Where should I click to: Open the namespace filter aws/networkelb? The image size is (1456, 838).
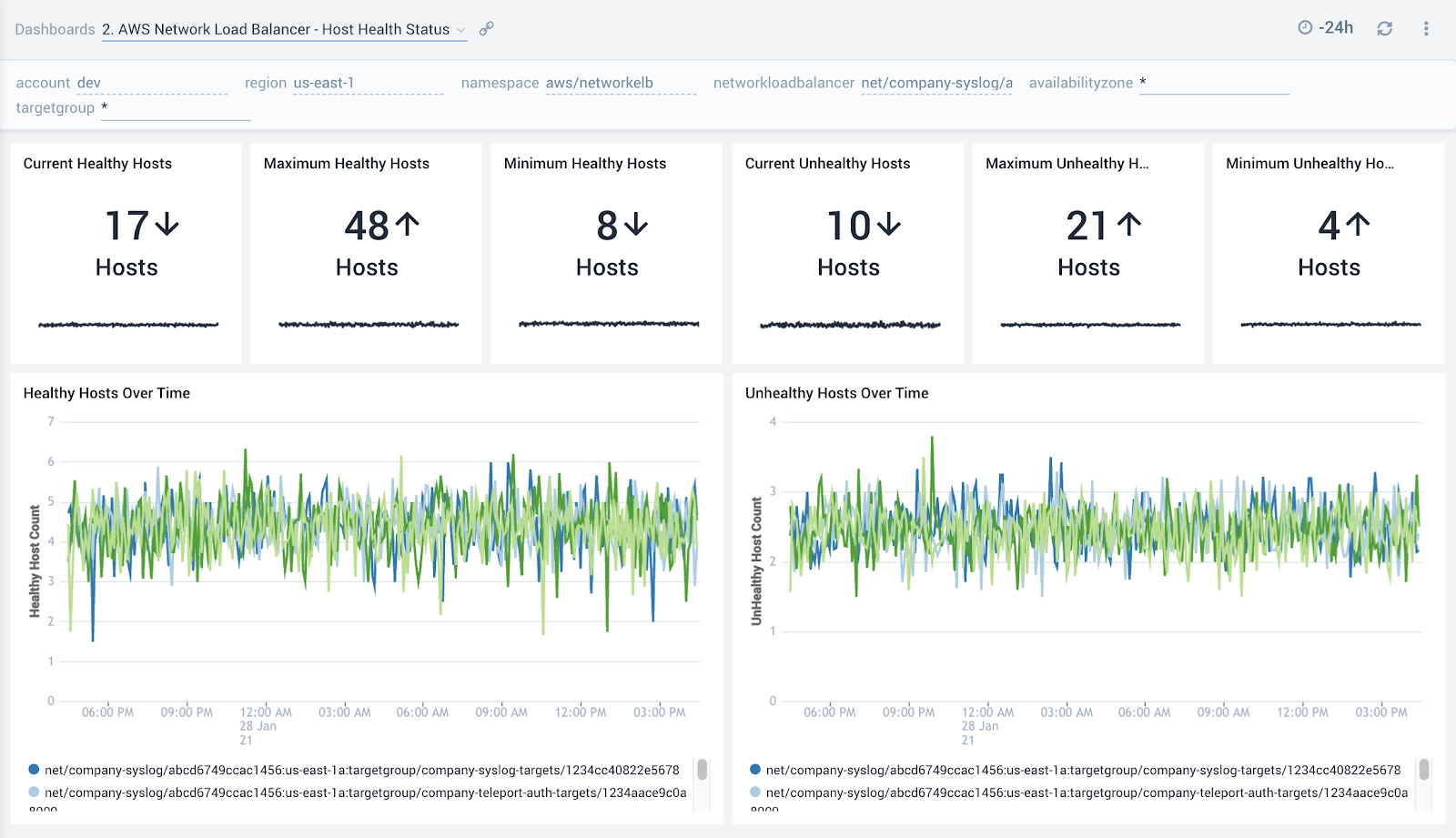pos(598,82)
